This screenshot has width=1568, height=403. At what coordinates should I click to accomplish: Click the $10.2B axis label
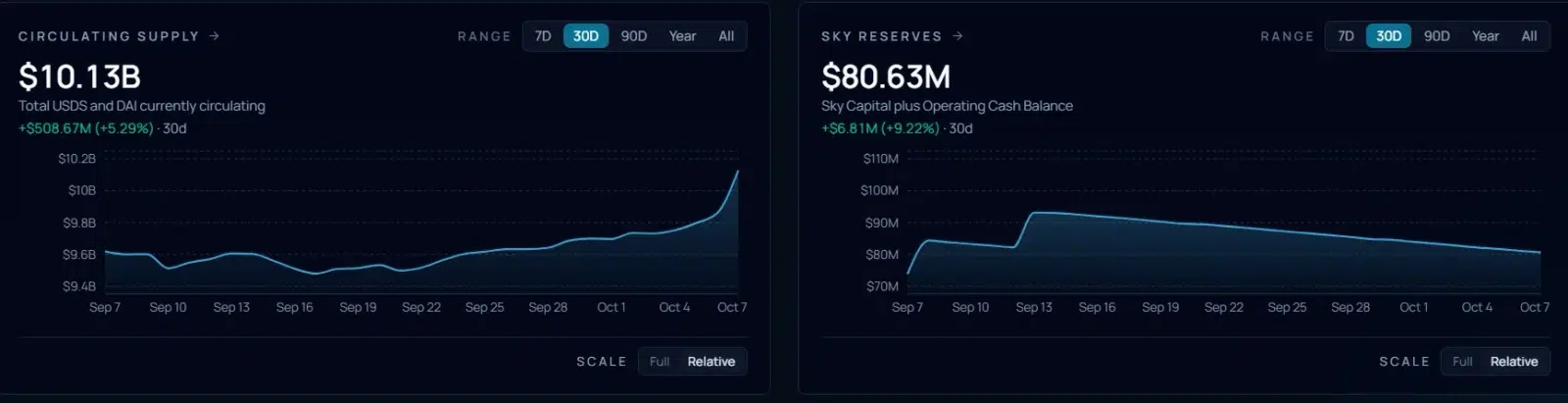pyautogui.click(x=77, y=159)
